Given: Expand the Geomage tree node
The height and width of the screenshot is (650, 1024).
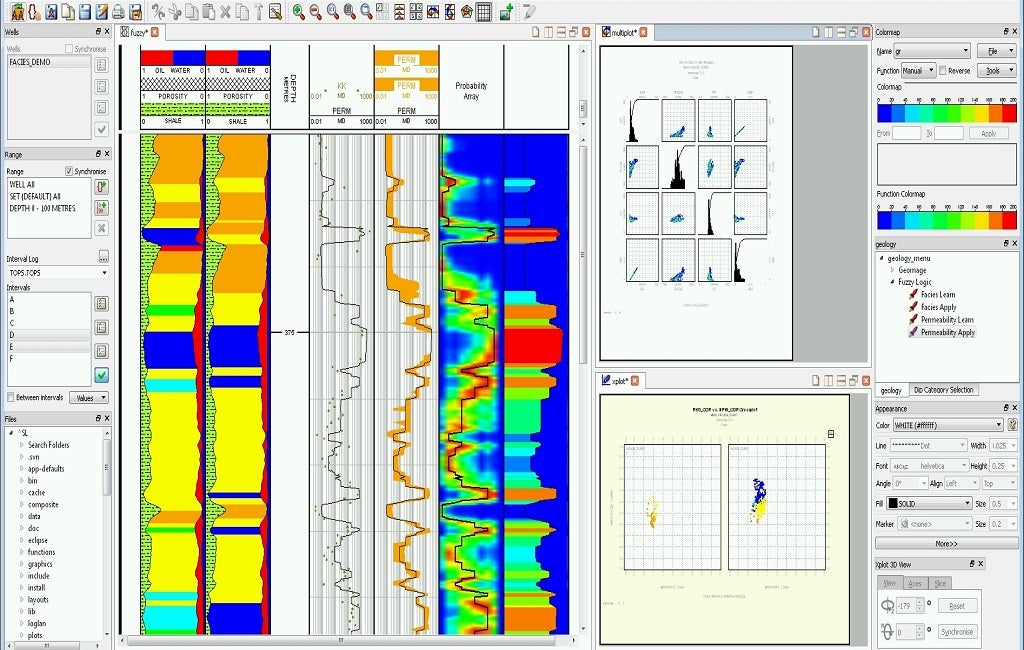Looking at the screenshot, I should (x=893, y=270).
